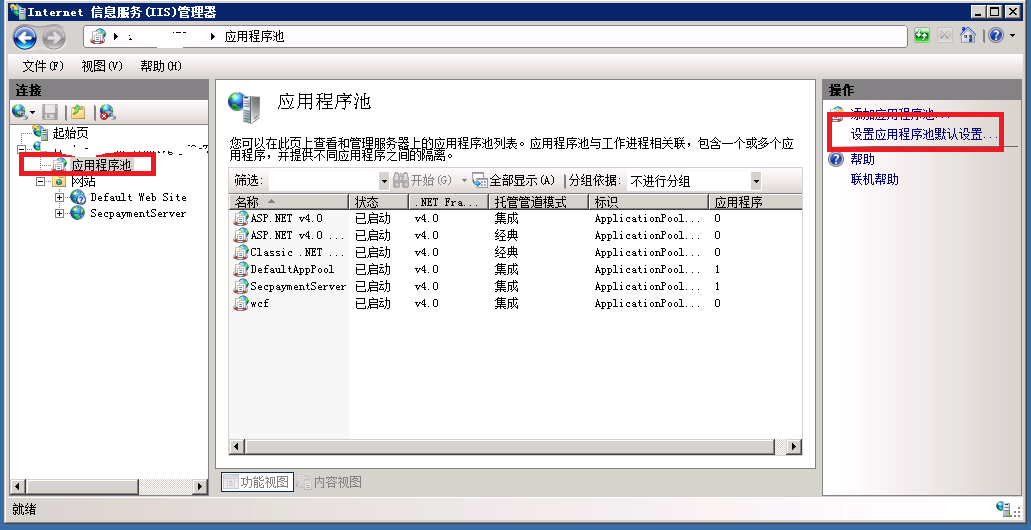Select the SecpaymentServer pool icon in list

pyautogui.click(x=241, y=287)
